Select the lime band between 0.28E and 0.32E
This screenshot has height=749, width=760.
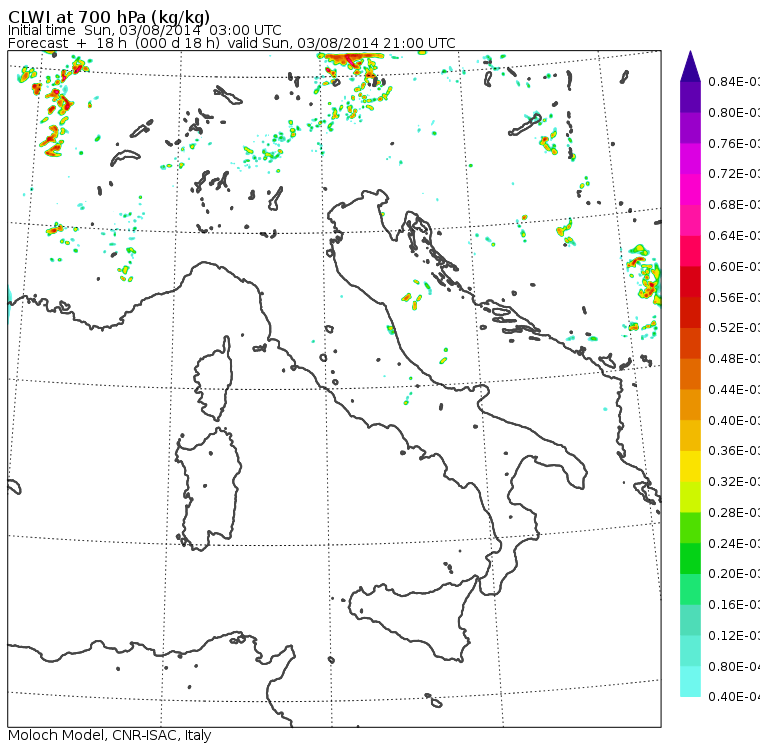pos(690,497)
